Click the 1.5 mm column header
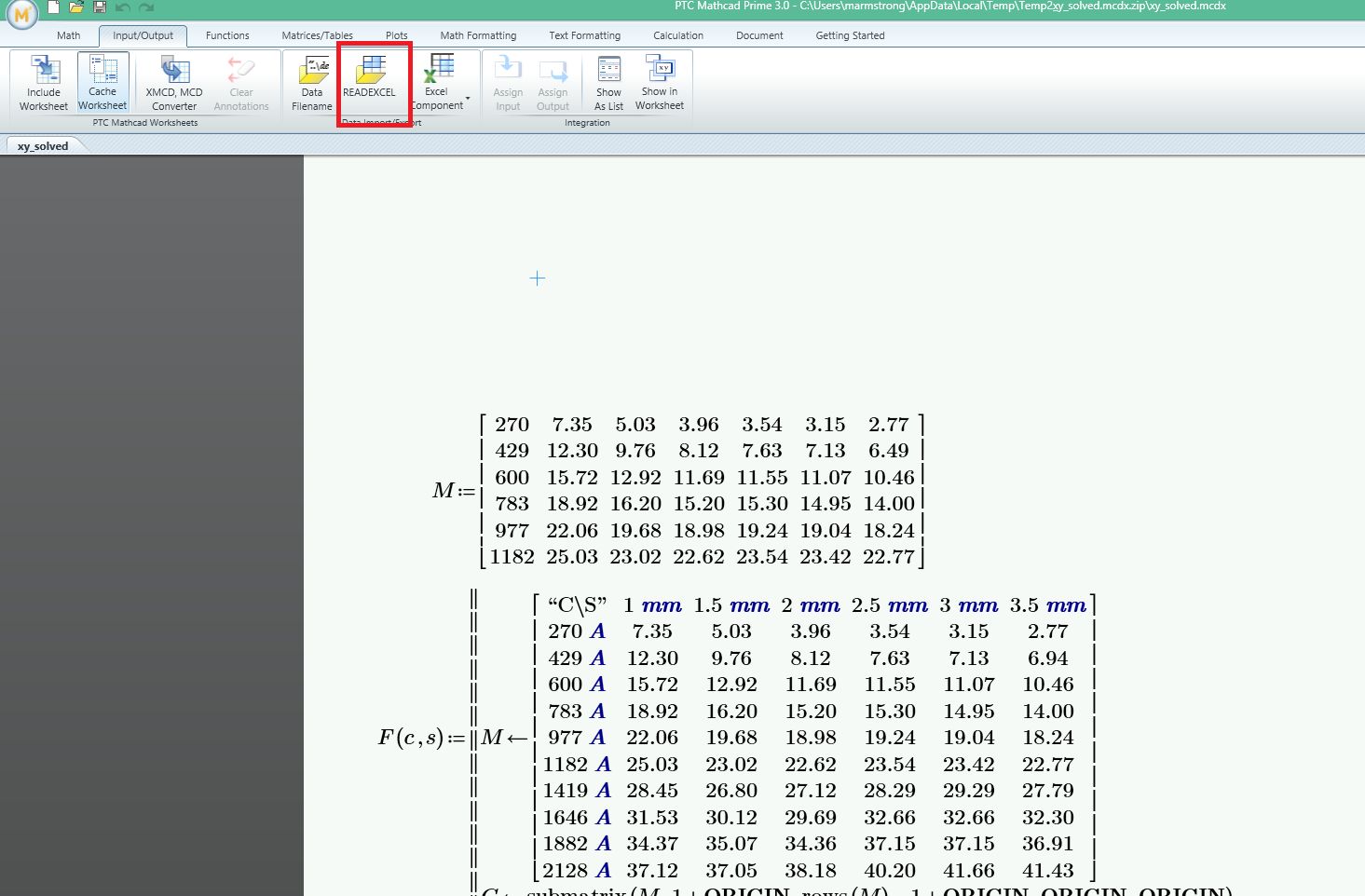The width and height of the screenshot is (1365, 896). pyautogui.click(x=731, y=605)
